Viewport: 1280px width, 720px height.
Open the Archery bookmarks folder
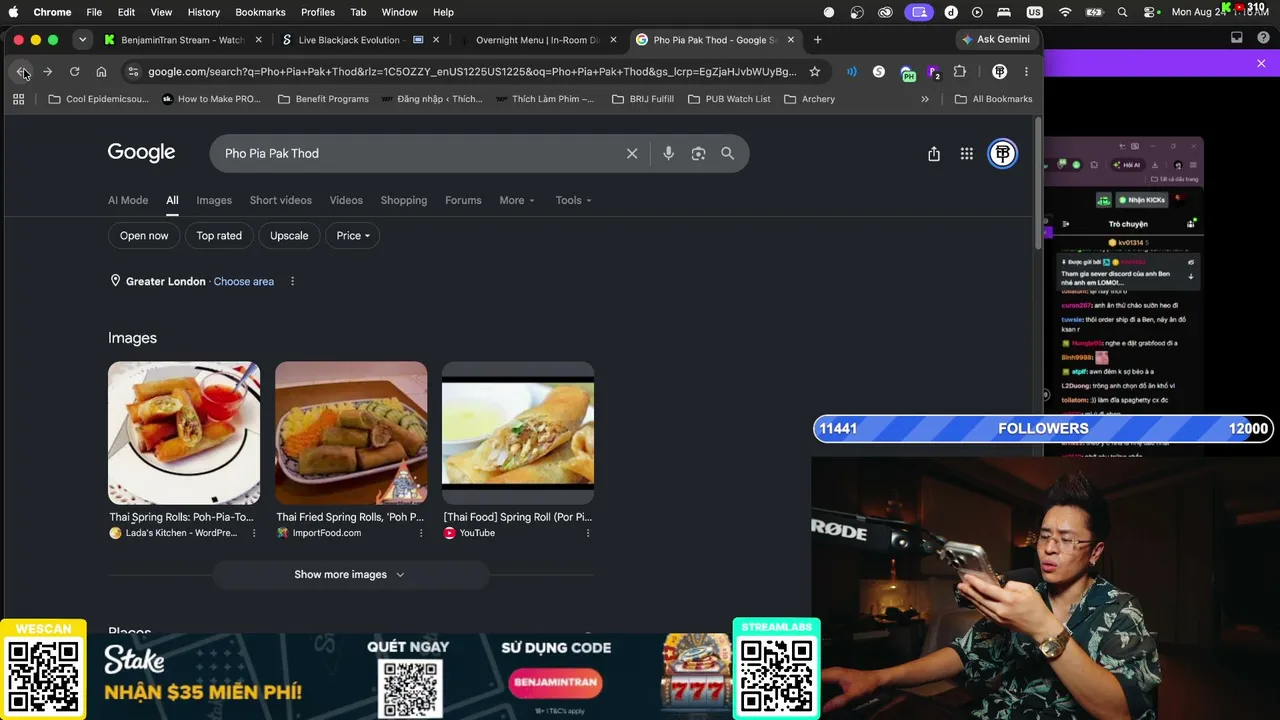click(809, 99)
